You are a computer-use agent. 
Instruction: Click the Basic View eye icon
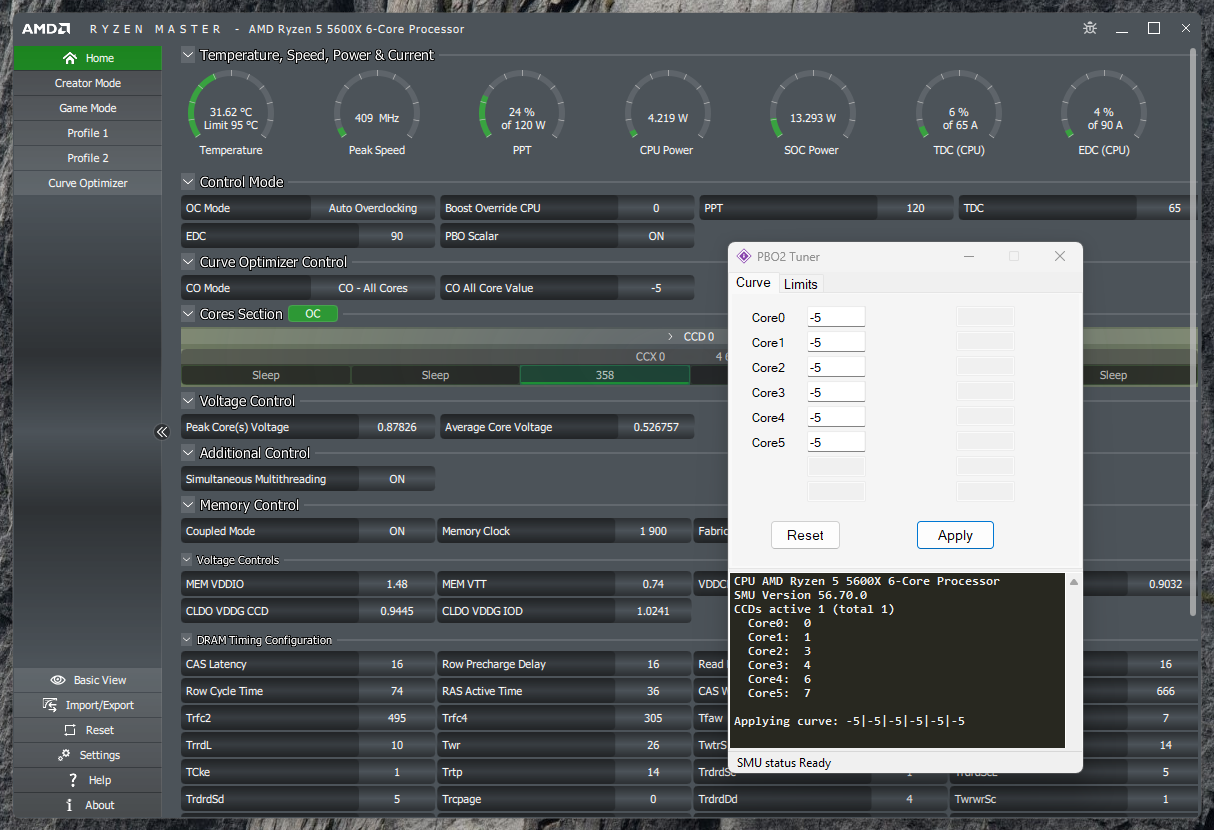point(58,680)
